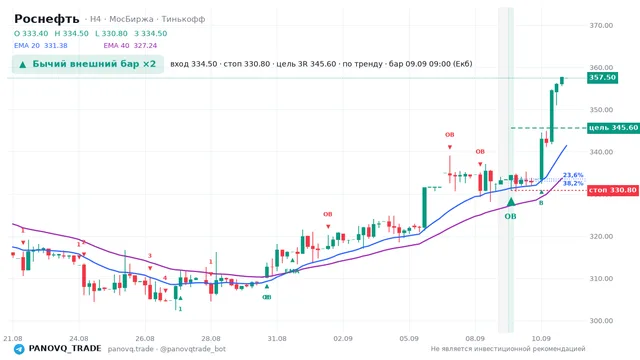Click the 08.09 date axis label
This screenshot has width=640, height=360.
tap(475, 338)
